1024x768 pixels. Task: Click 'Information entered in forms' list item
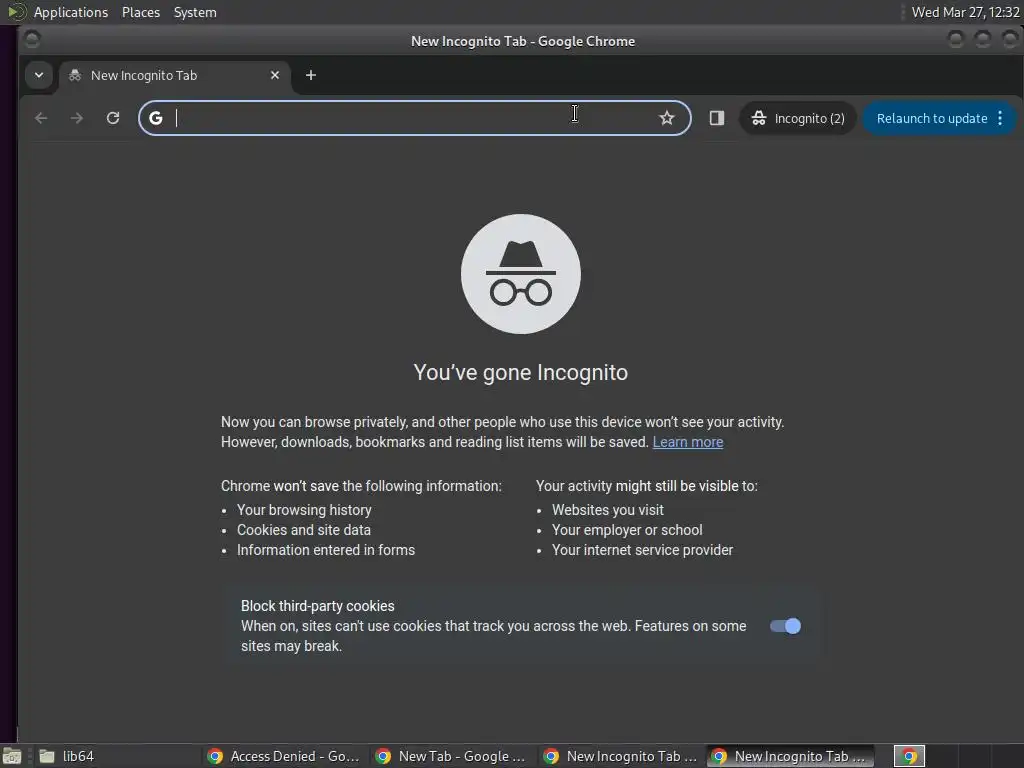pyautogui.click(x=326, y=551)
